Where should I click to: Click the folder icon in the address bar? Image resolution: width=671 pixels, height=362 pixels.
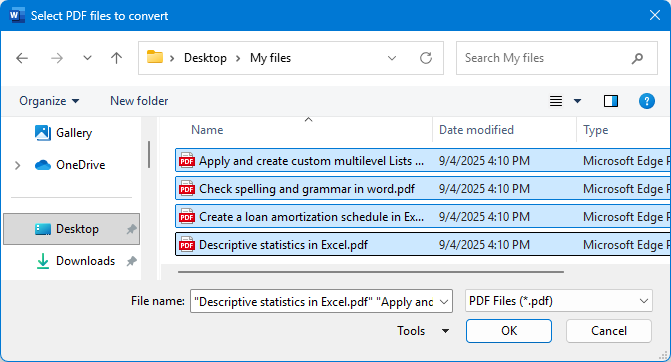click(155, 57)
